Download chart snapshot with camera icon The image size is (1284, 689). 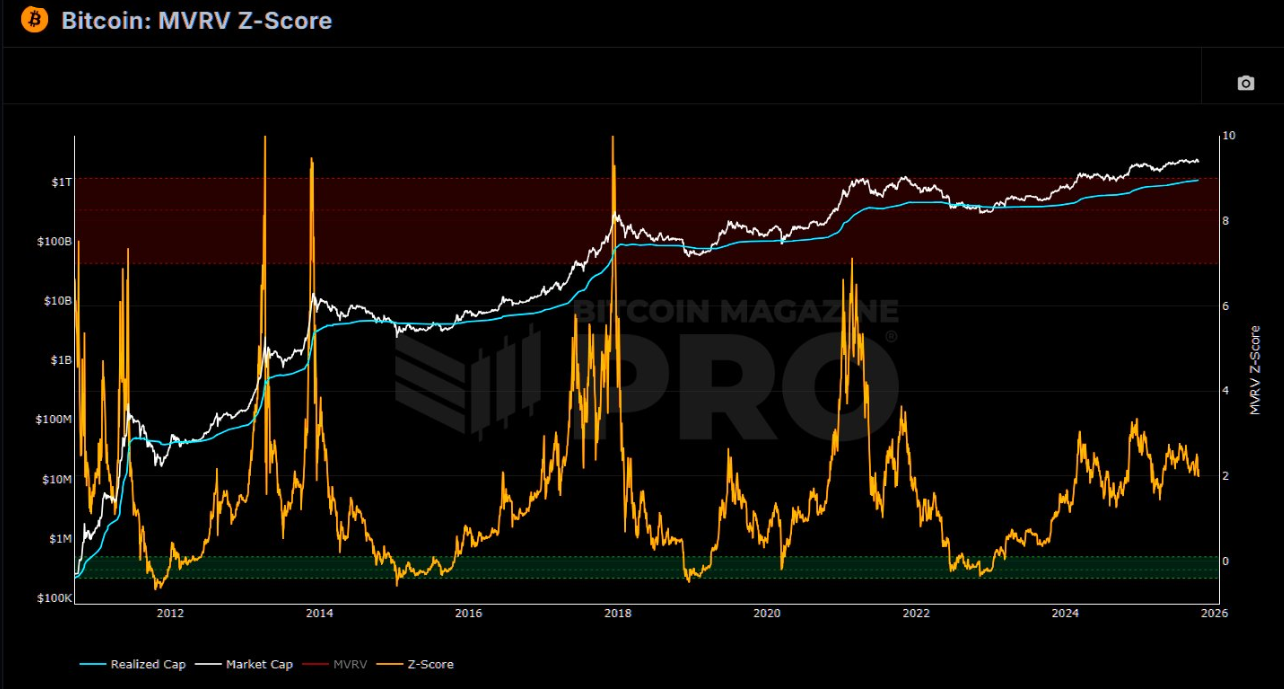pos(1245,83)
